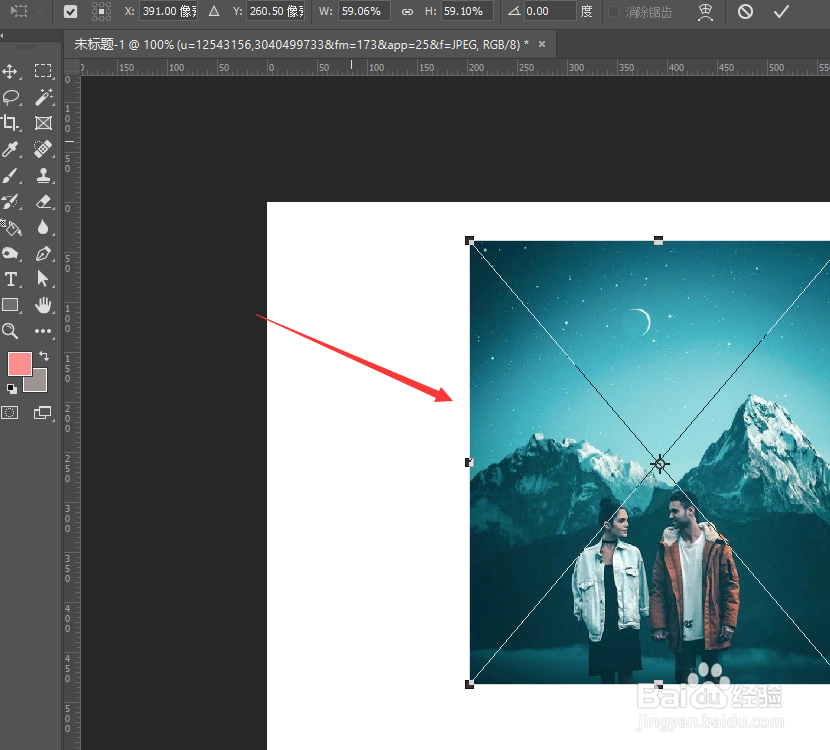Edit the Y position field 260.50
Screen dimensions: 830x750
pyautogui.click(x=276, y=11)
